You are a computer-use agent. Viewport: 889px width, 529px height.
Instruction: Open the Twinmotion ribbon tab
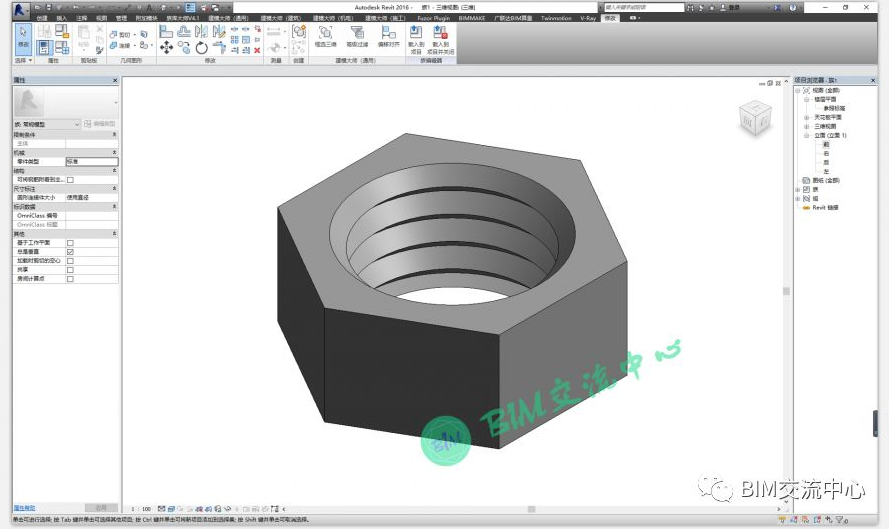tap(556, 18)
